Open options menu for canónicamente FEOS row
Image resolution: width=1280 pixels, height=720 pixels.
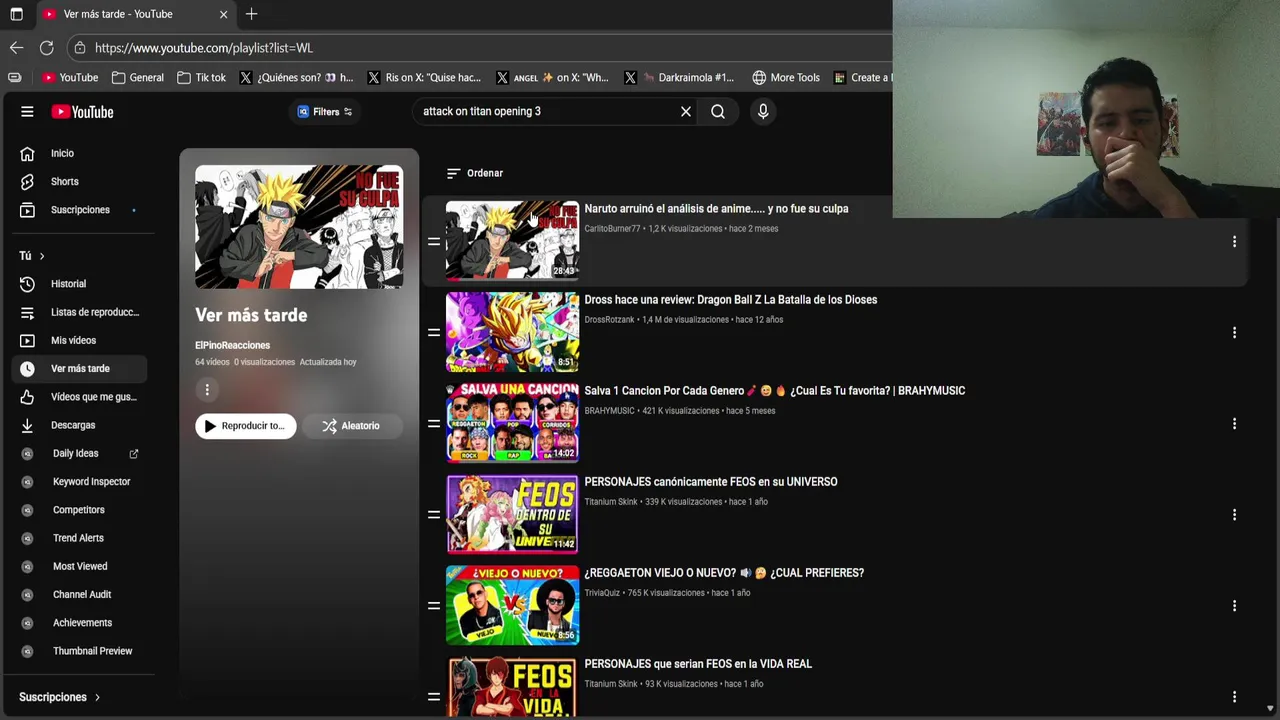coord(1234,515)
